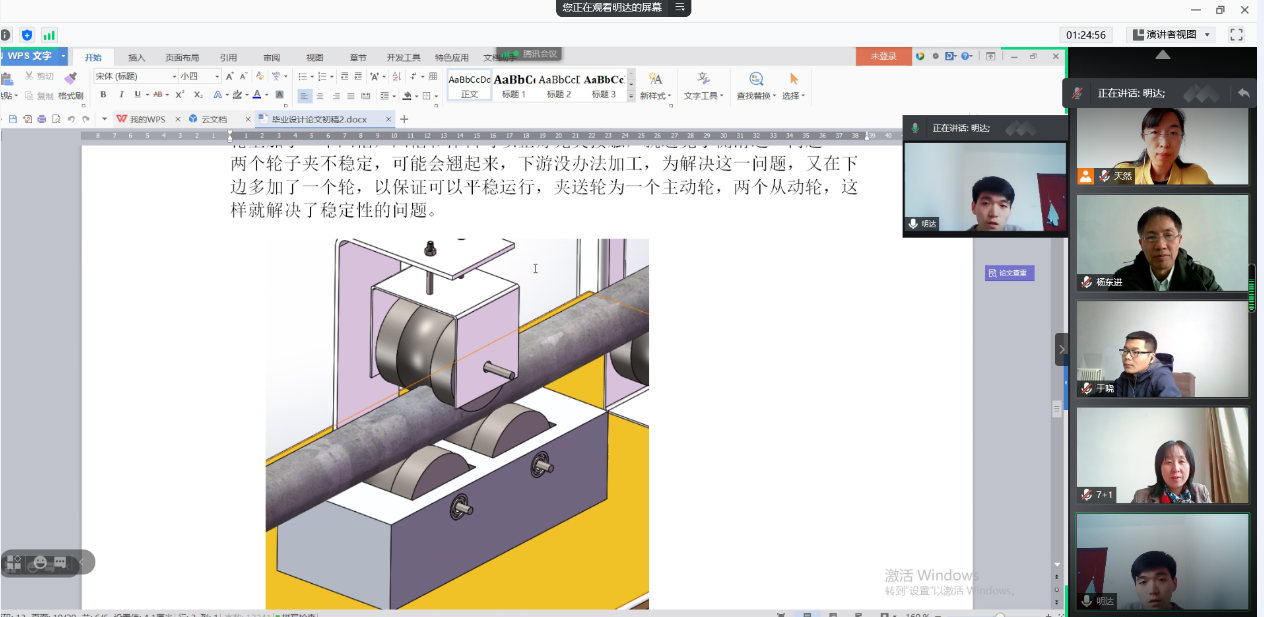Click the 论文查重 button
Viewport: 1264px width, 617px height.
pos(1009,273)
